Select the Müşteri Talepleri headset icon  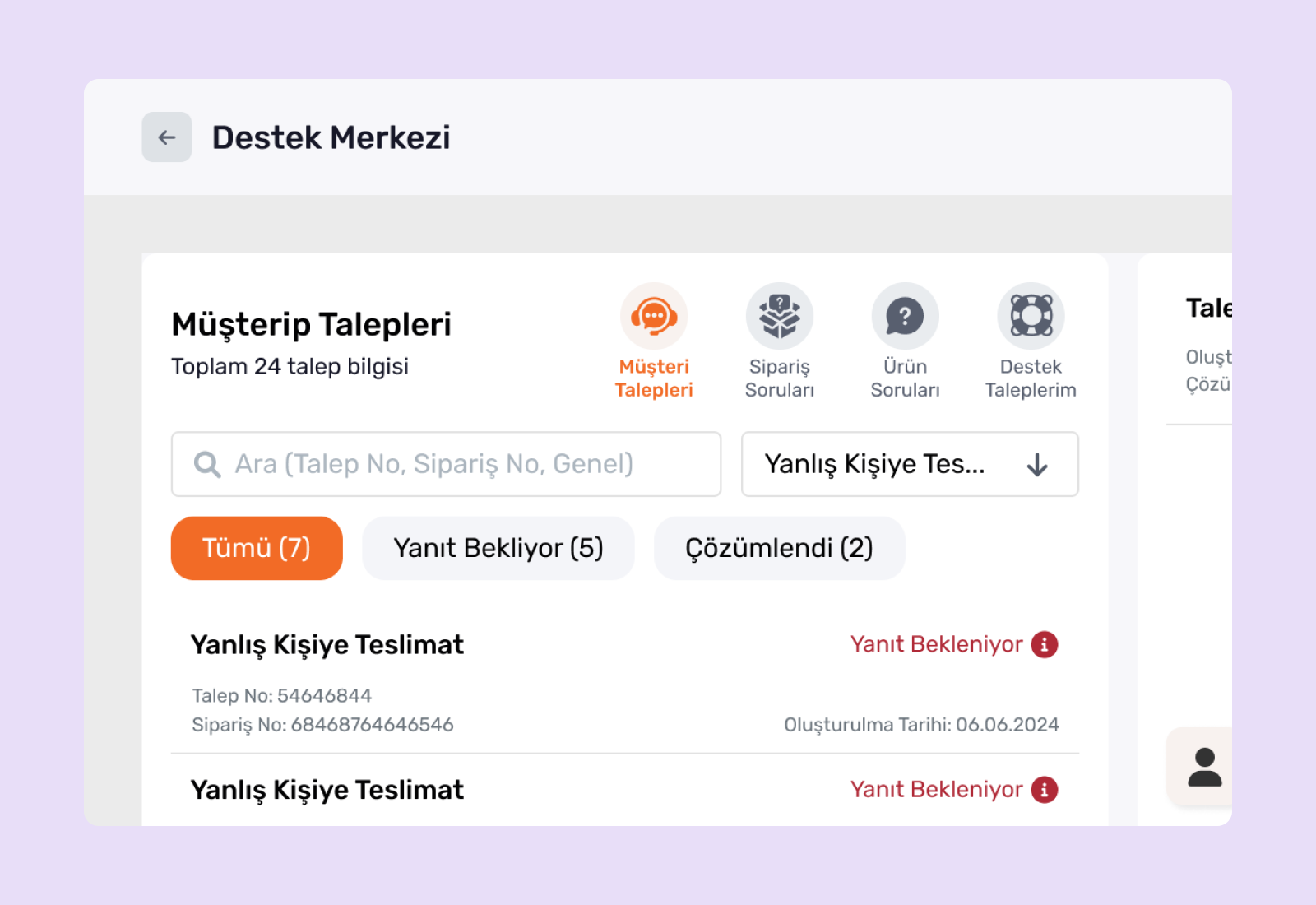653,315
